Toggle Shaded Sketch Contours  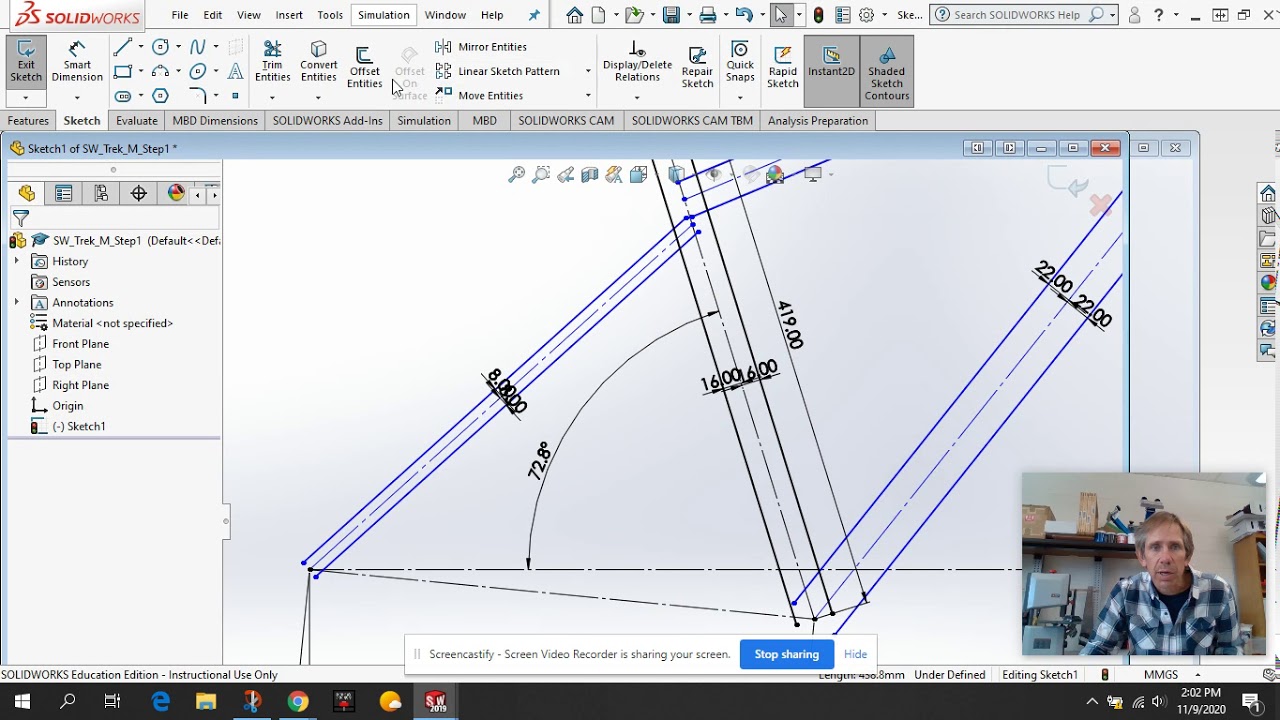(x=886, y=71)
